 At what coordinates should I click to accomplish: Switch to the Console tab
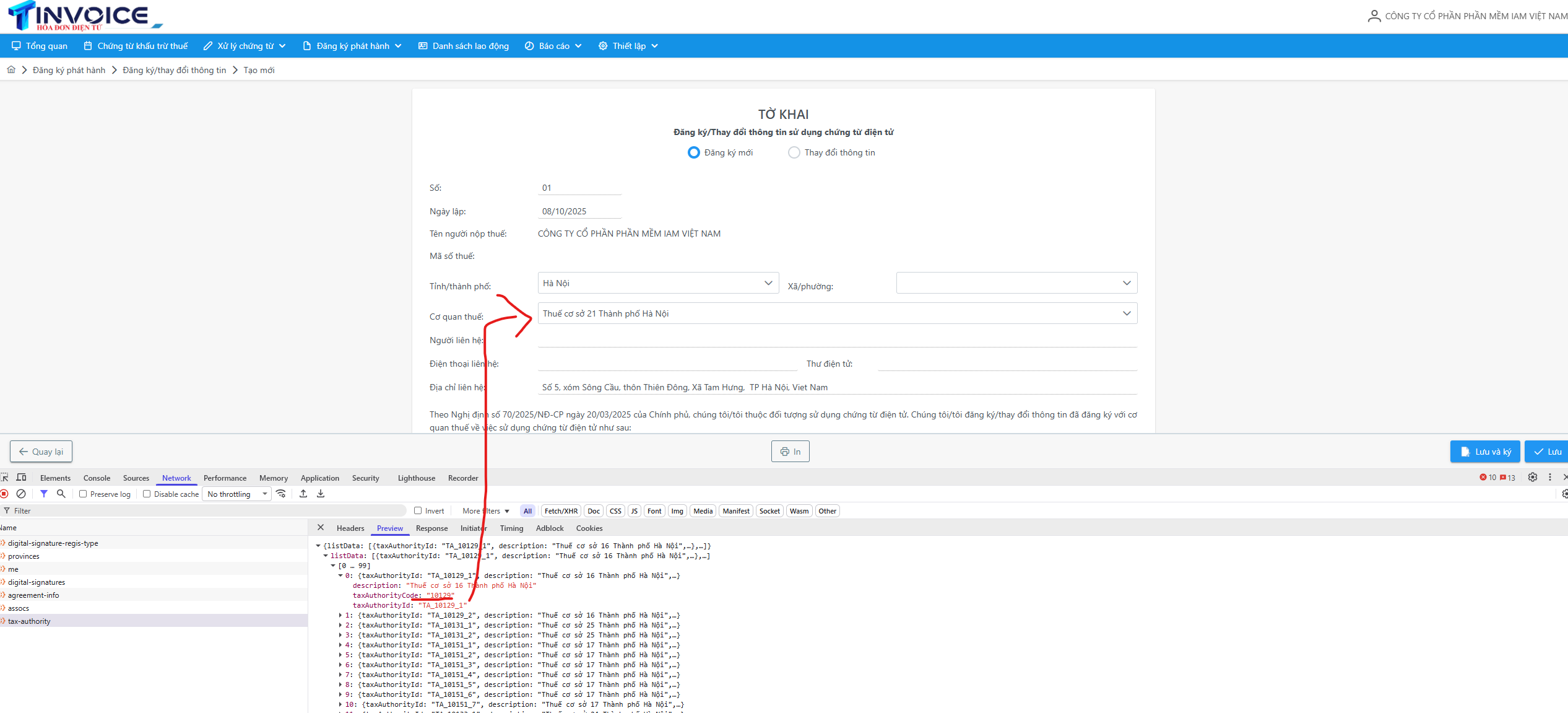tap(97, 478)
